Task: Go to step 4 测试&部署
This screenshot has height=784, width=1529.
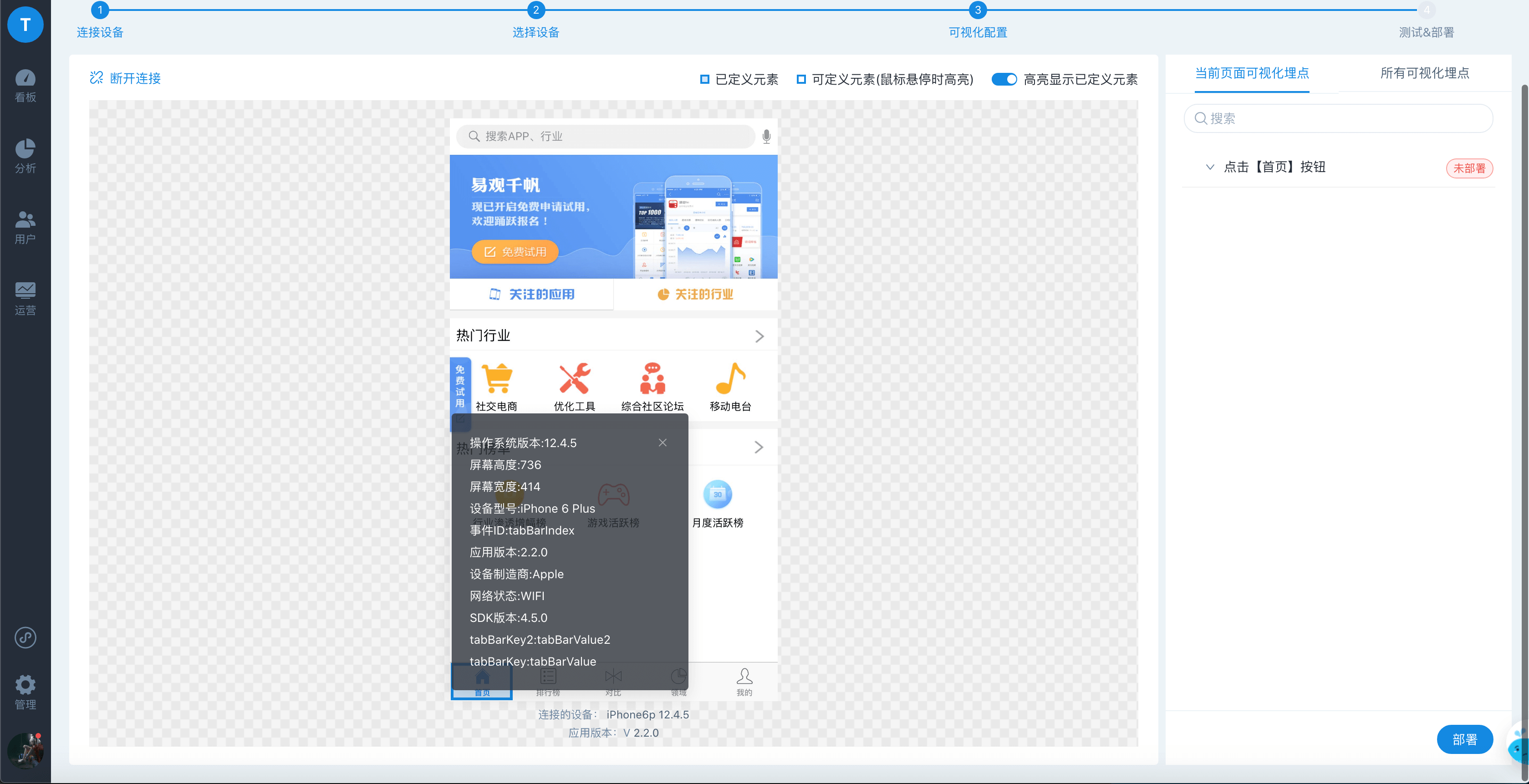Action: click(1426, 10)
